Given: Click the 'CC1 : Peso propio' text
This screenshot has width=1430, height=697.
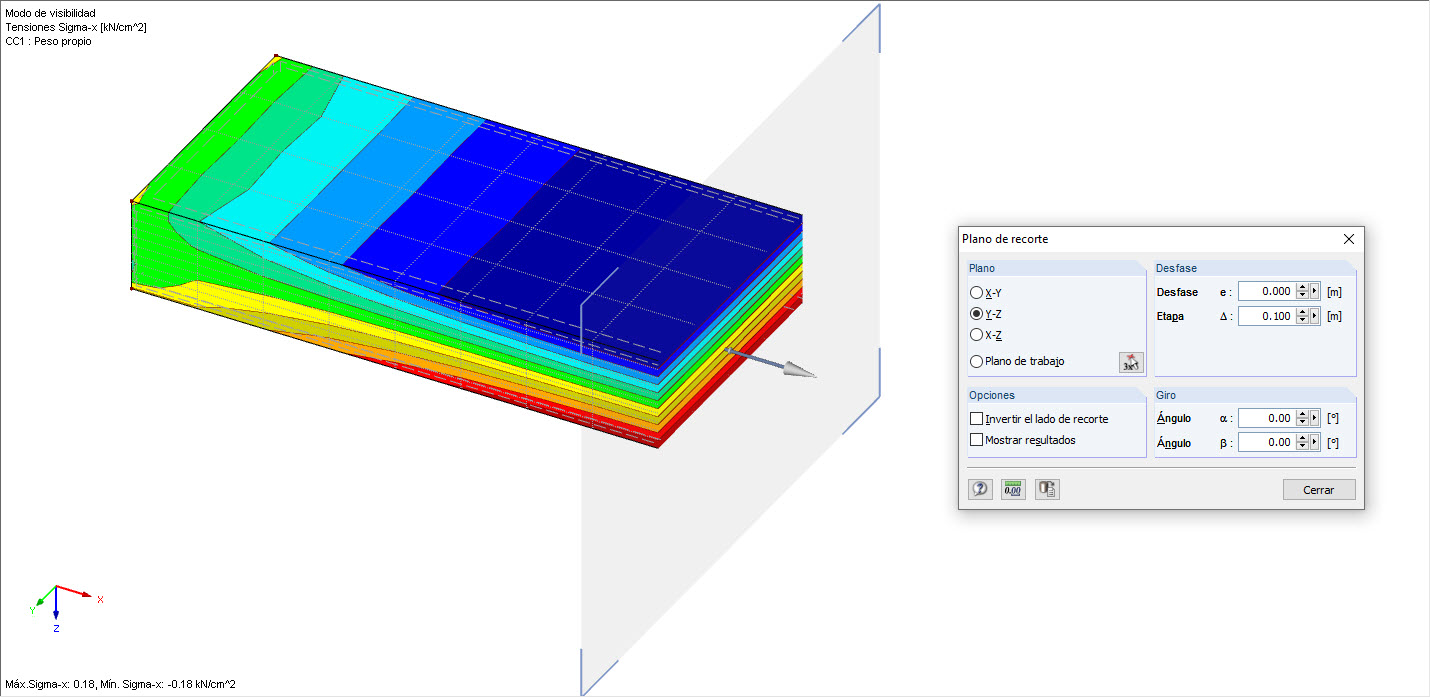Looking at the screenshot, I should 48,42.
